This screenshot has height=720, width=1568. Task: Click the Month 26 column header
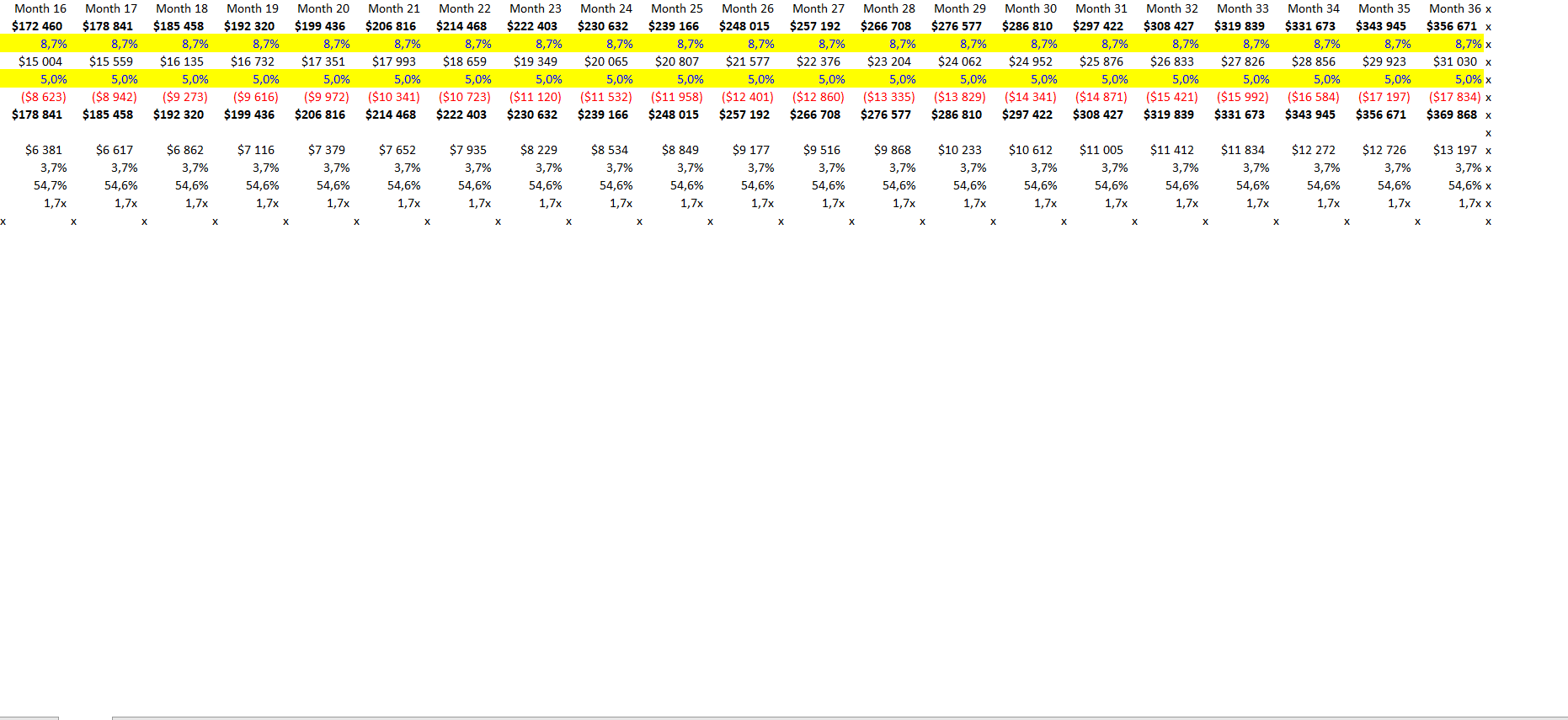pyautogui.click(x=748, y=8)
